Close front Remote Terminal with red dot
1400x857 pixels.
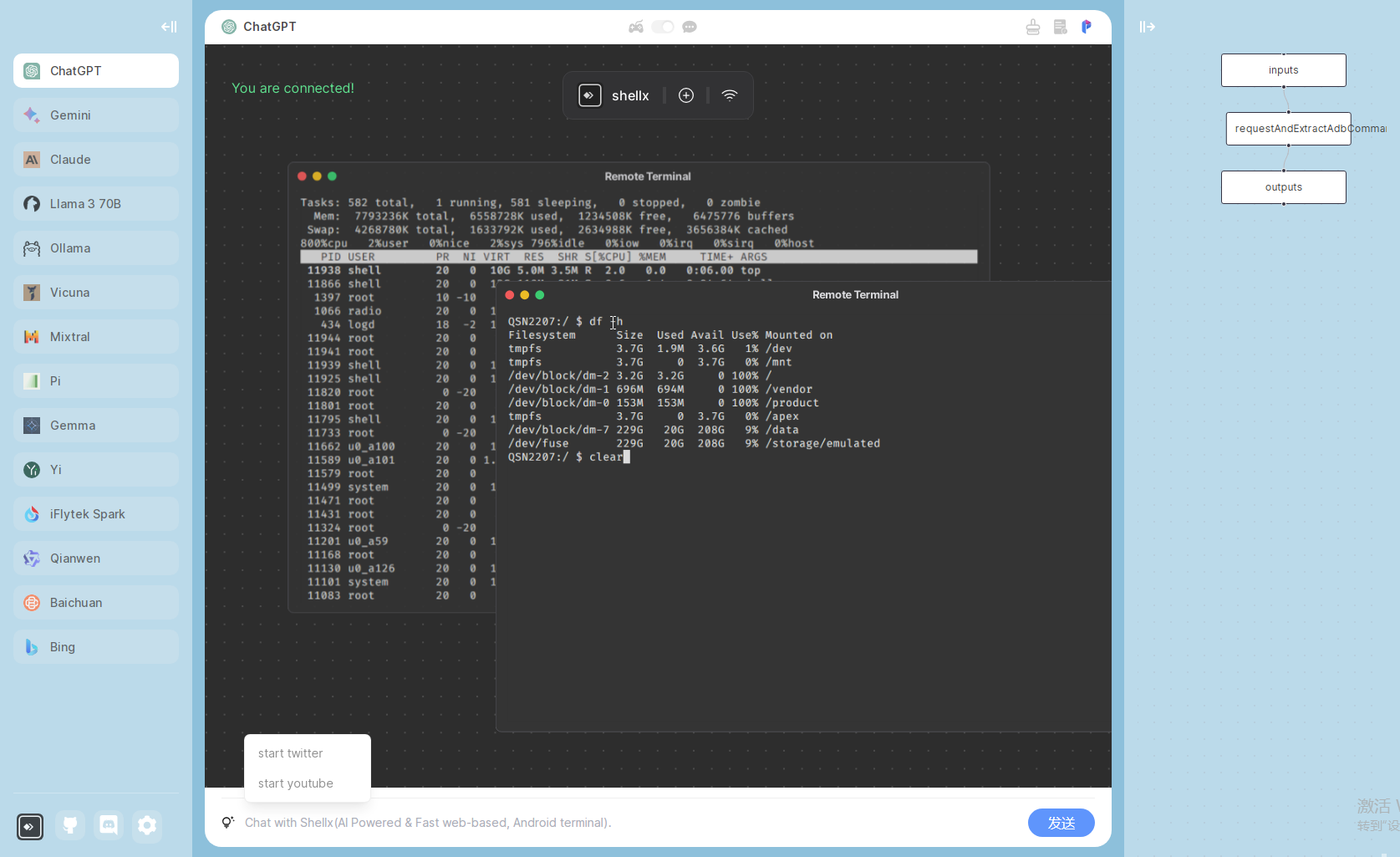coord(510,295)
